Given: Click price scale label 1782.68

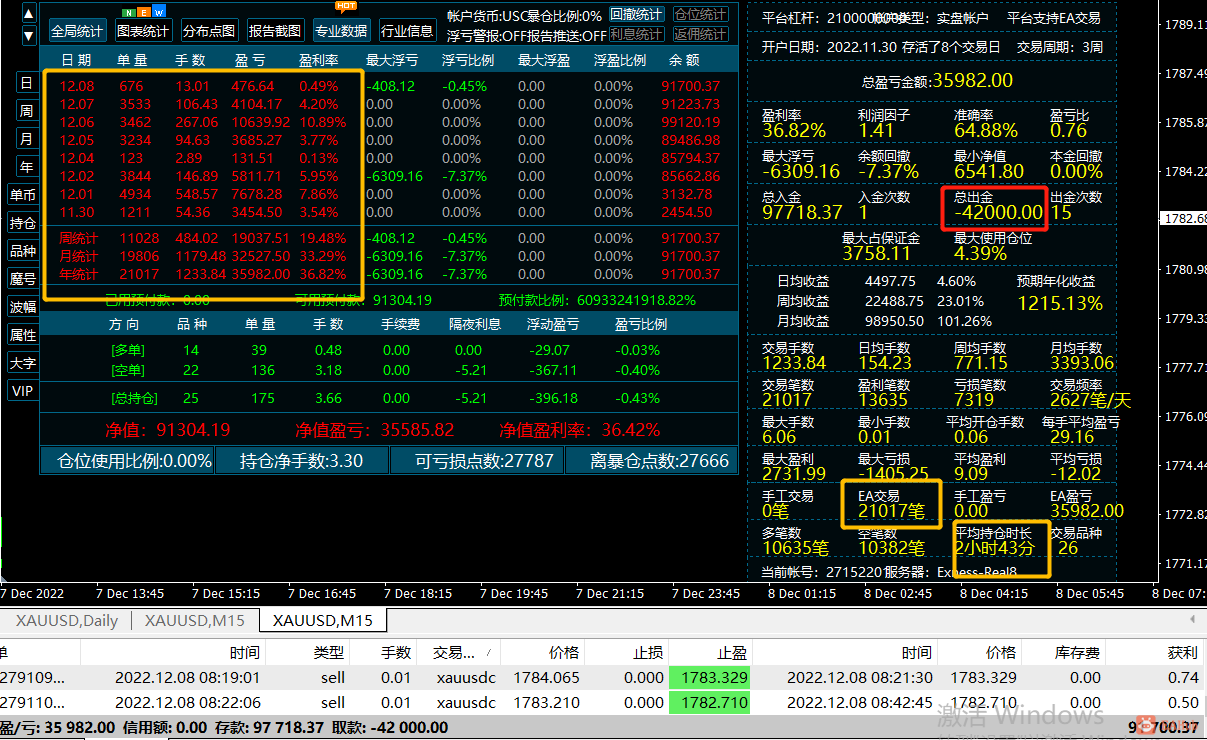Looking at the screenshot, I should coord(1183,218).
